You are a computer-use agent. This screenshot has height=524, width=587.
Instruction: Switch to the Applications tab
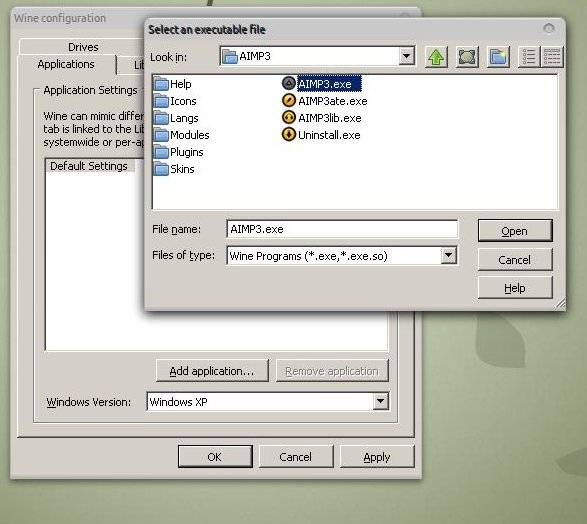(66, 64)
